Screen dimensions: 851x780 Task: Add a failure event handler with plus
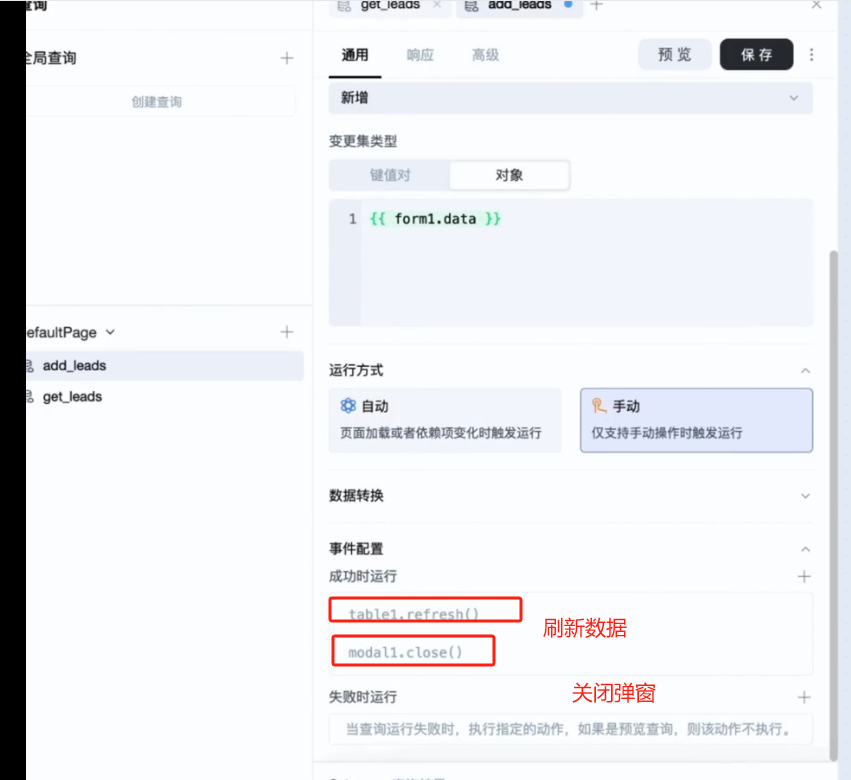point(803,697)
